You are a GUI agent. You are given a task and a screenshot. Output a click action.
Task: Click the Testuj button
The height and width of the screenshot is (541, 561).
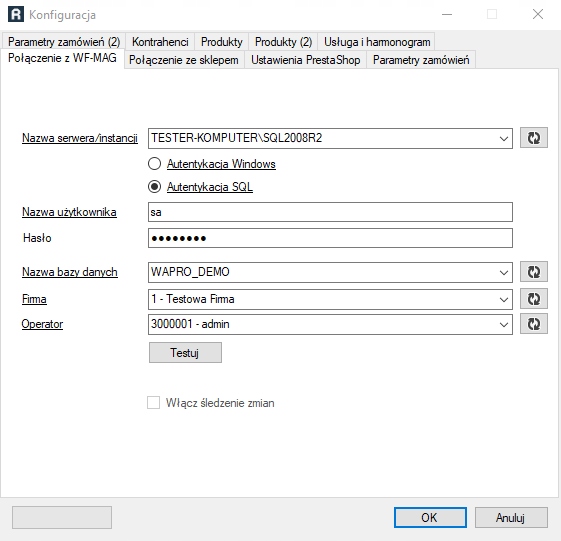coord(185,353)
